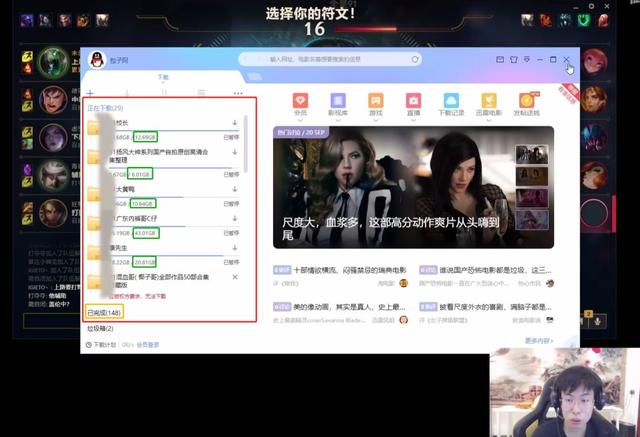Viewport: 640px width, 437px height.
Task: Resume download arrow on 扬风大神 row
Action: (235, 152)
